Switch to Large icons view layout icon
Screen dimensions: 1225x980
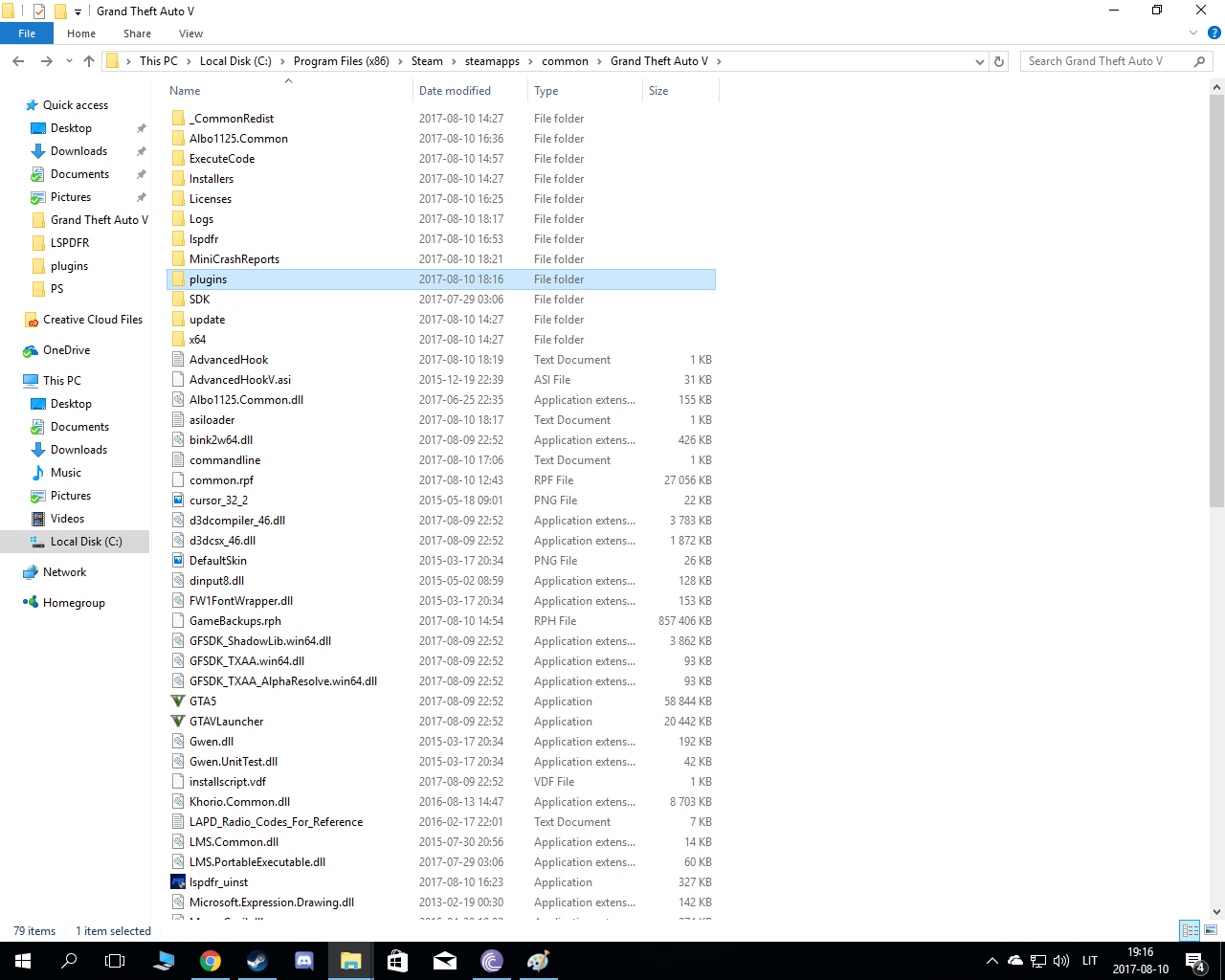coord(1211,930)
